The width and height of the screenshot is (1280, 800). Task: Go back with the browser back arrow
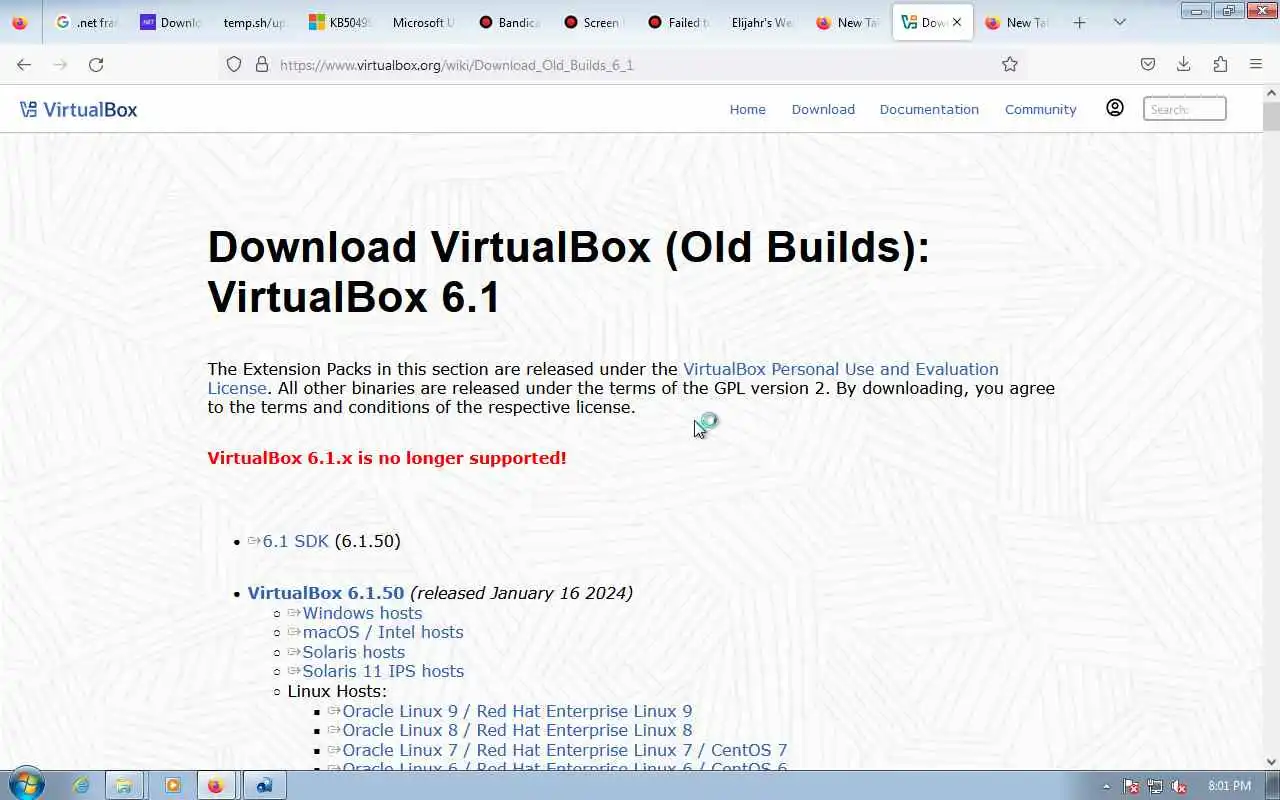[x=24, y=64]
